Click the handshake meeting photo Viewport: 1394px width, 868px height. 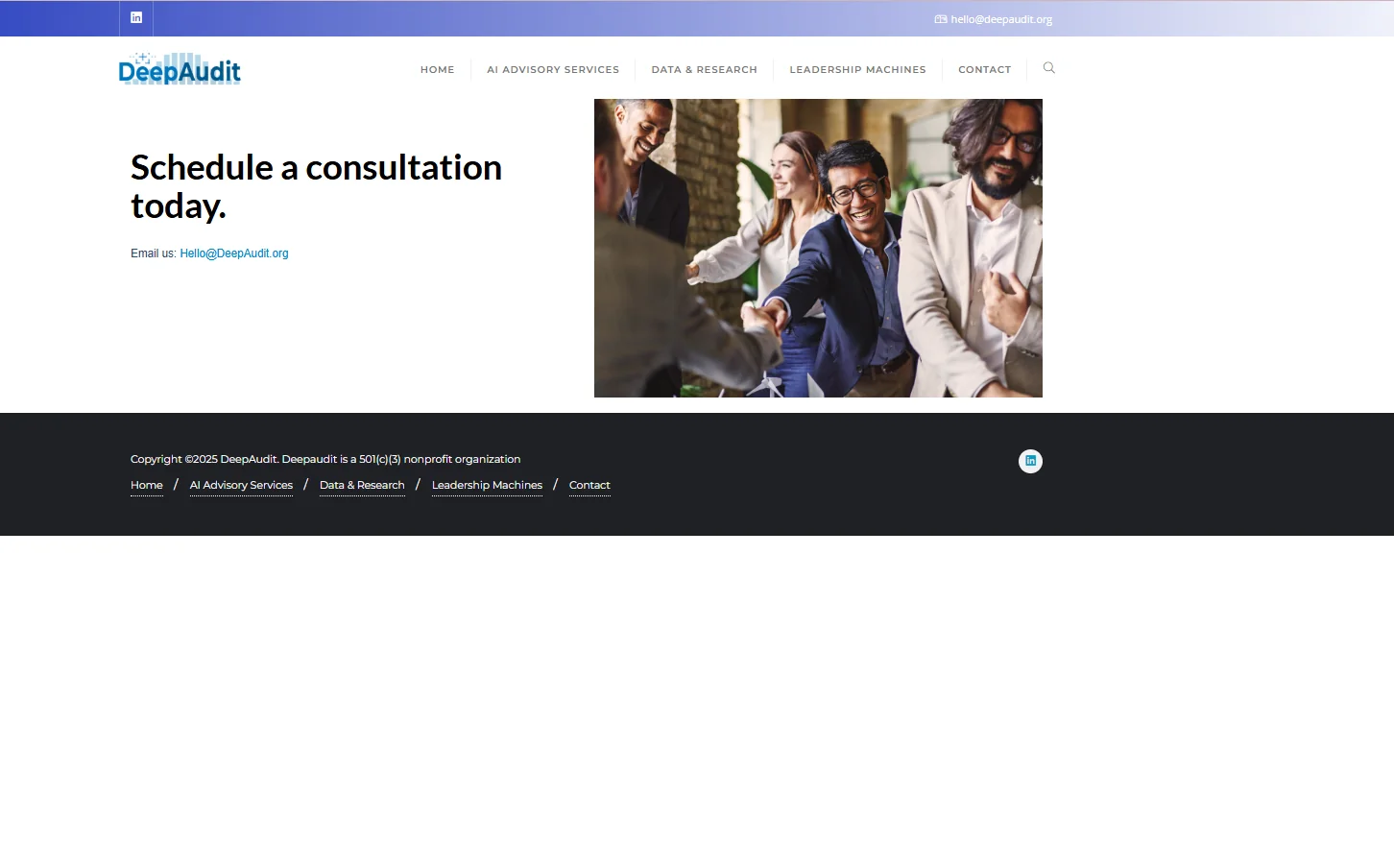818,248
